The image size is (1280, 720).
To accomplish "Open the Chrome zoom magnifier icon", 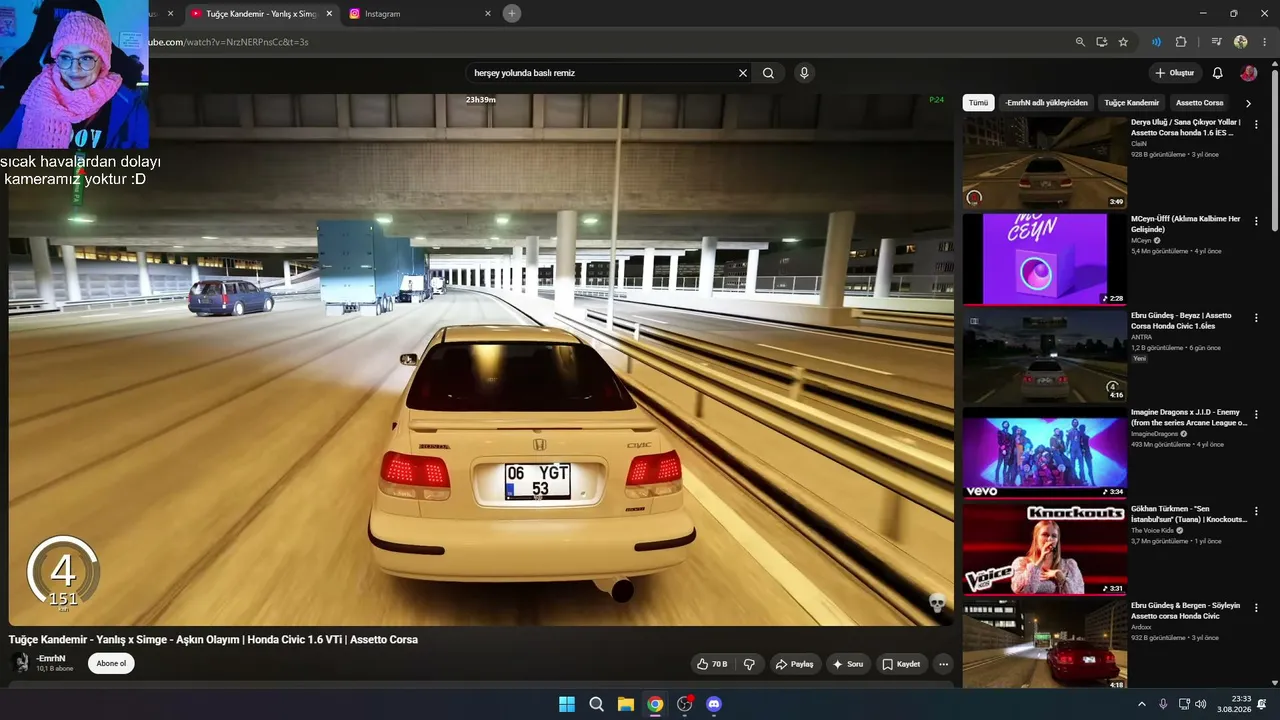I will point(1080,42).
